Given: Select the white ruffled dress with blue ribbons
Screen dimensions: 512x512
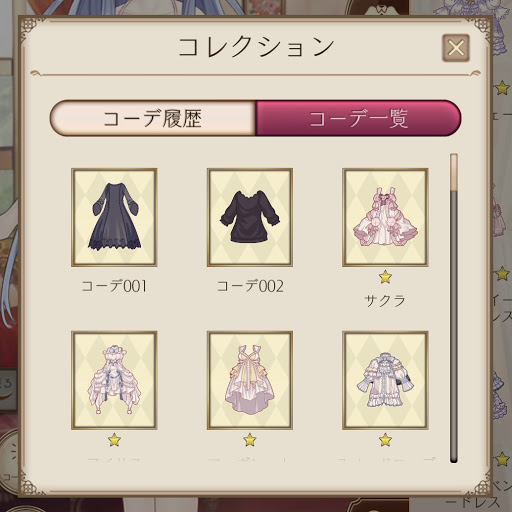Looking at the screenshot, I should coord(114,380).
